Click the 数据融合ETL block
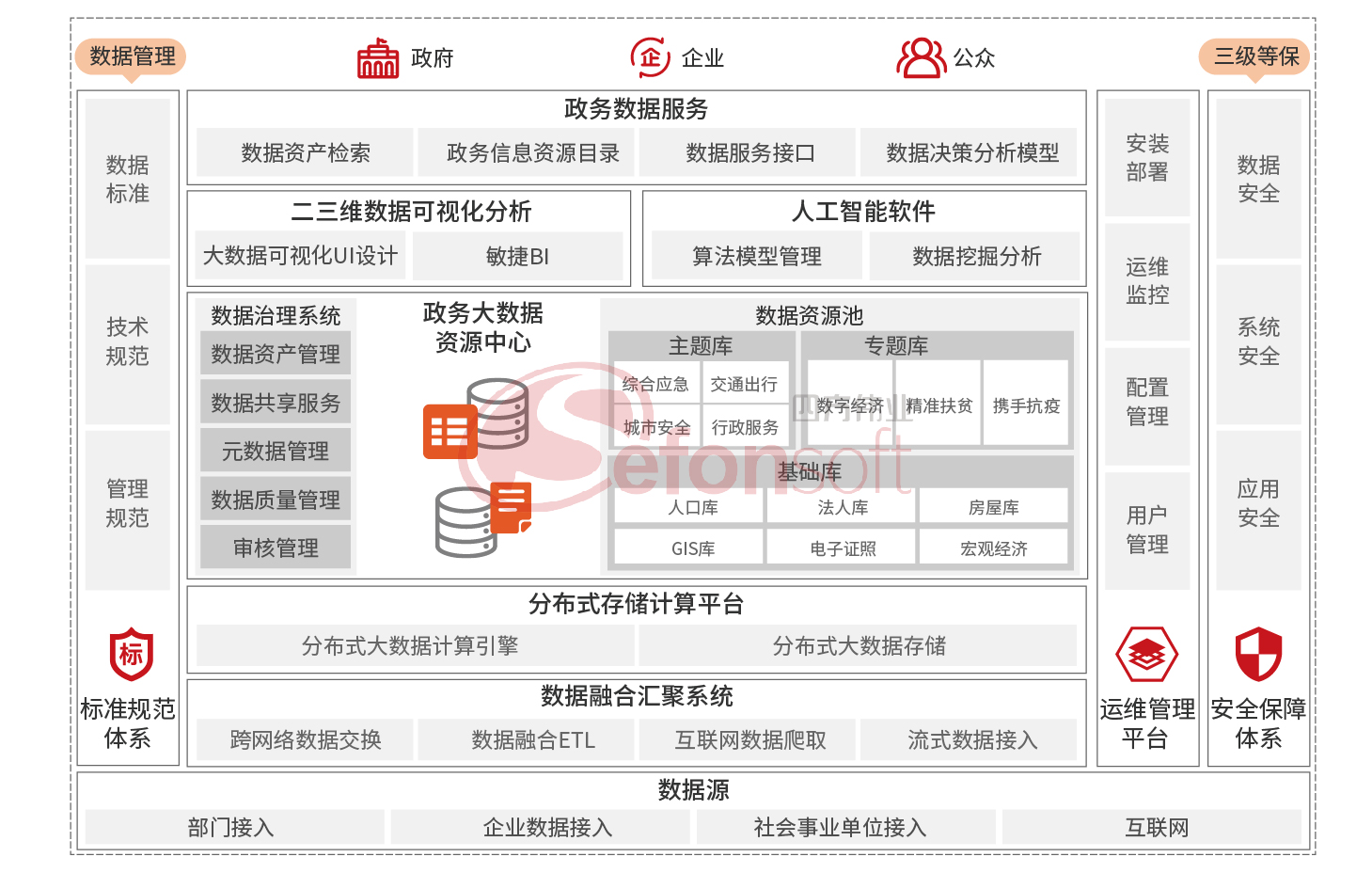This screenshot has height=873, width=1372. 533,740
